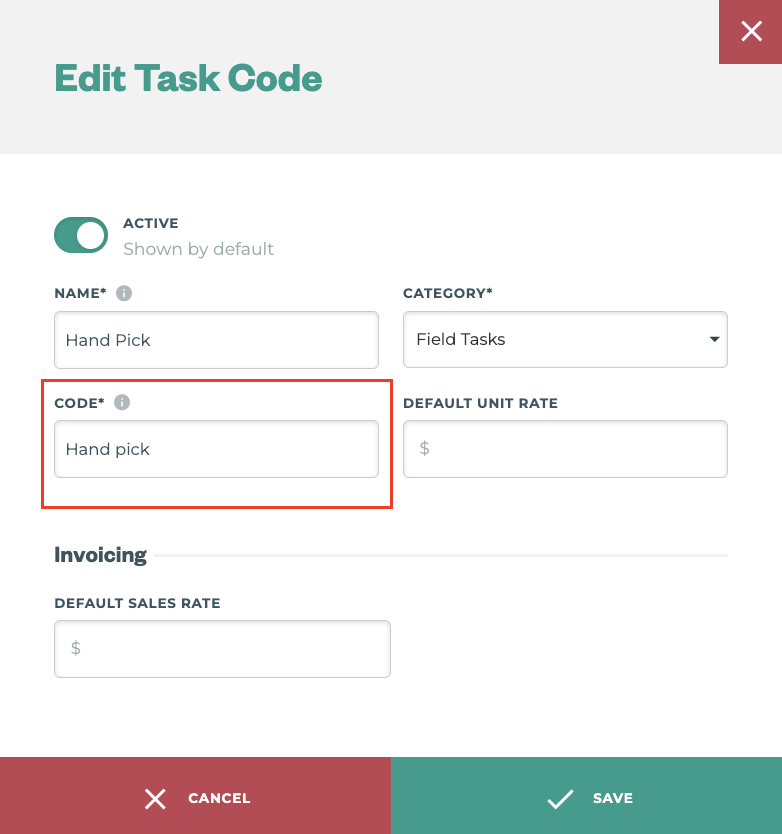The image size is (782, 834).
Task: Open the Category dropdown showing Field Tasks
Action: [565, 339]
